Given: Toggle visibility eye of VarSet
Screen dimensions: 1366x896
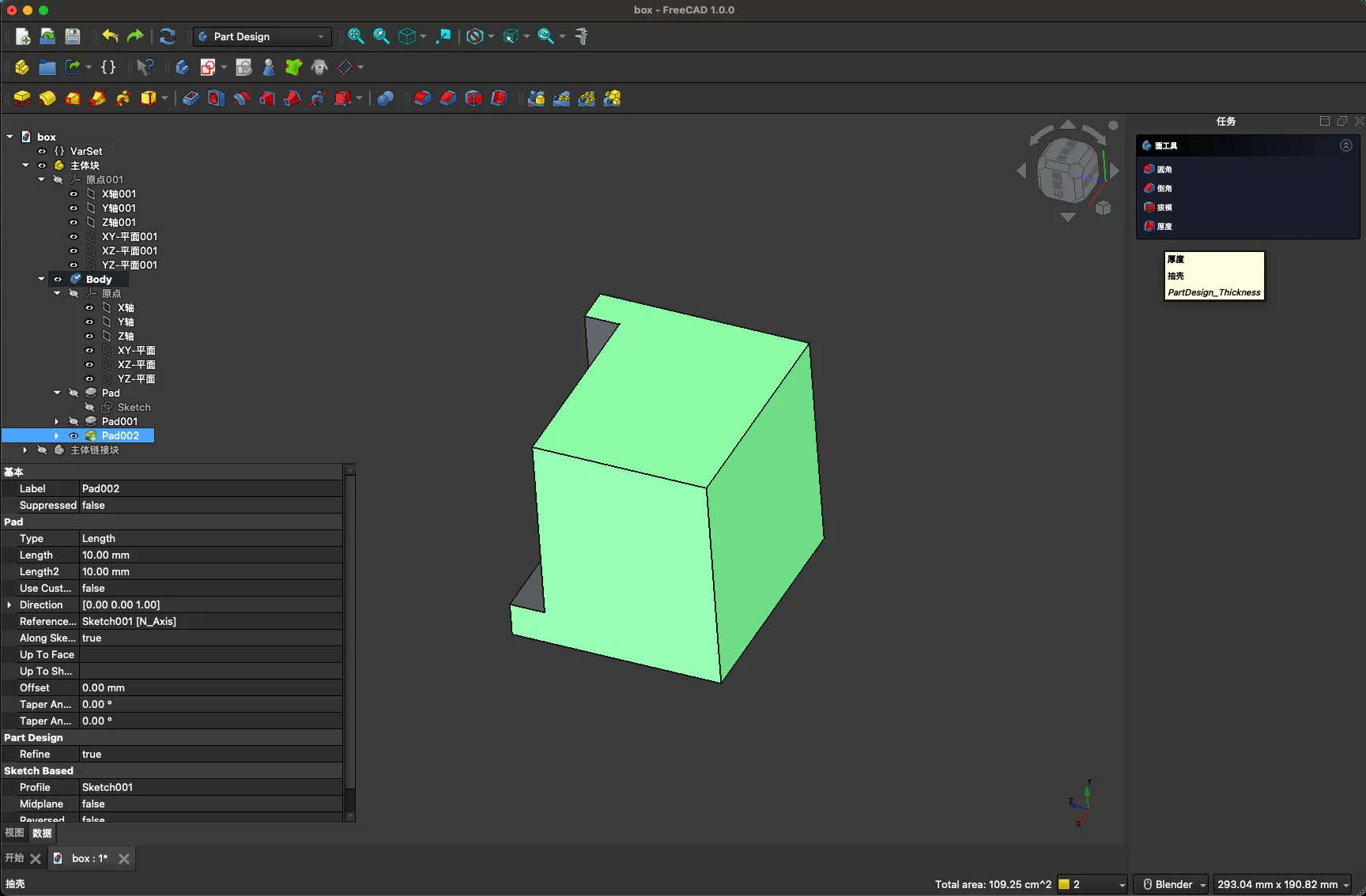Looking at the screenshot, I should coord(42,152).
